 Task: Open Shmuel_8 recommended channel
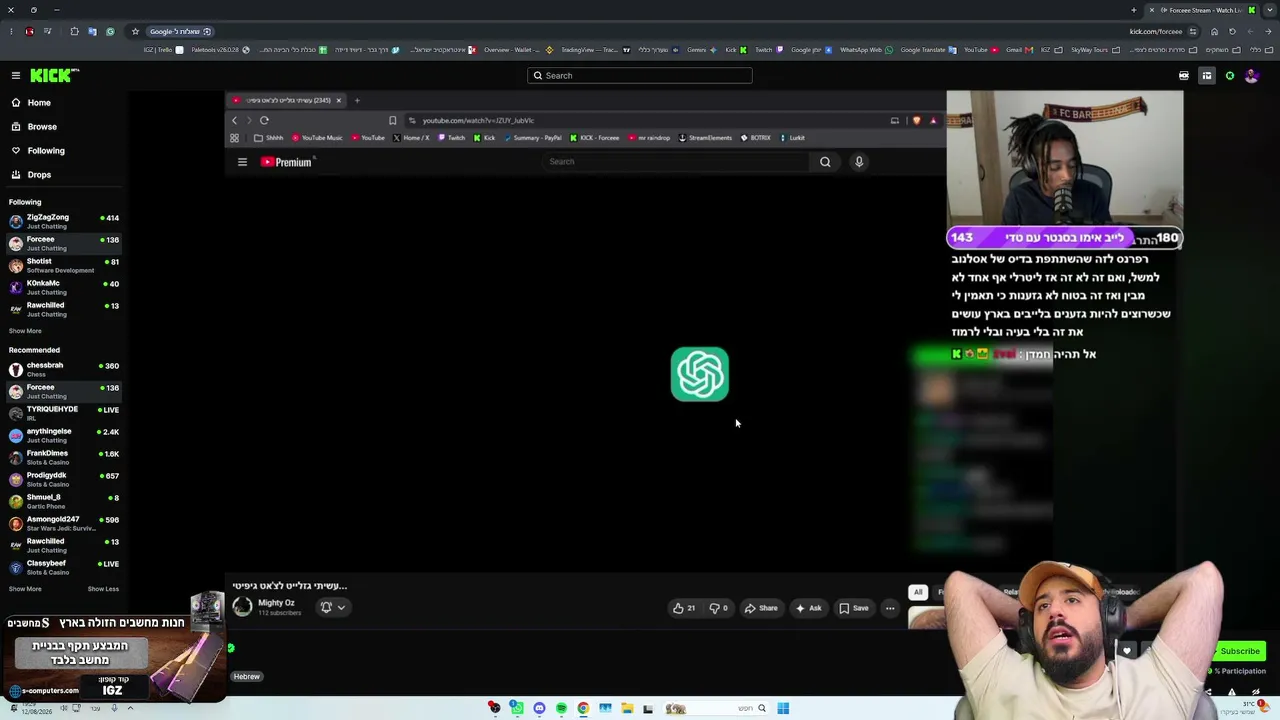[64, 501]
